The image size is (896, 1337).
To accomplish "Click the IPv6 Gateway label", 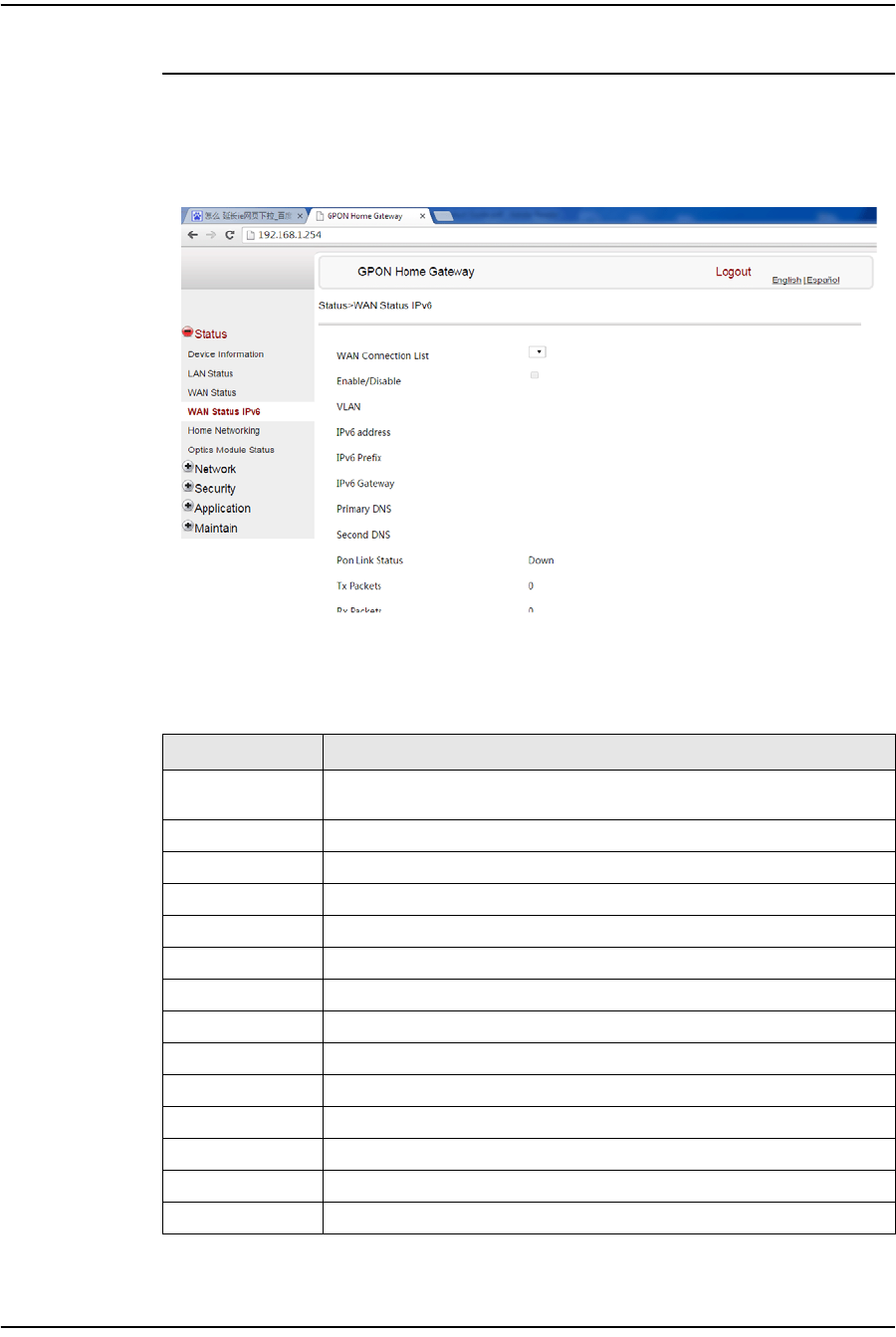I will pos(365,484).
